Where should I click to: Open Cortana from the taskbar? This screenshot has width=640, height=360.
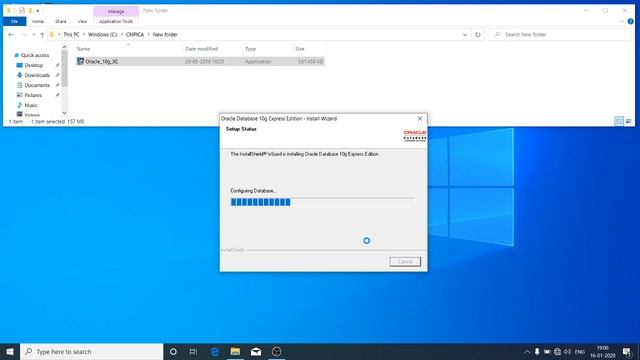click(173, 351)
